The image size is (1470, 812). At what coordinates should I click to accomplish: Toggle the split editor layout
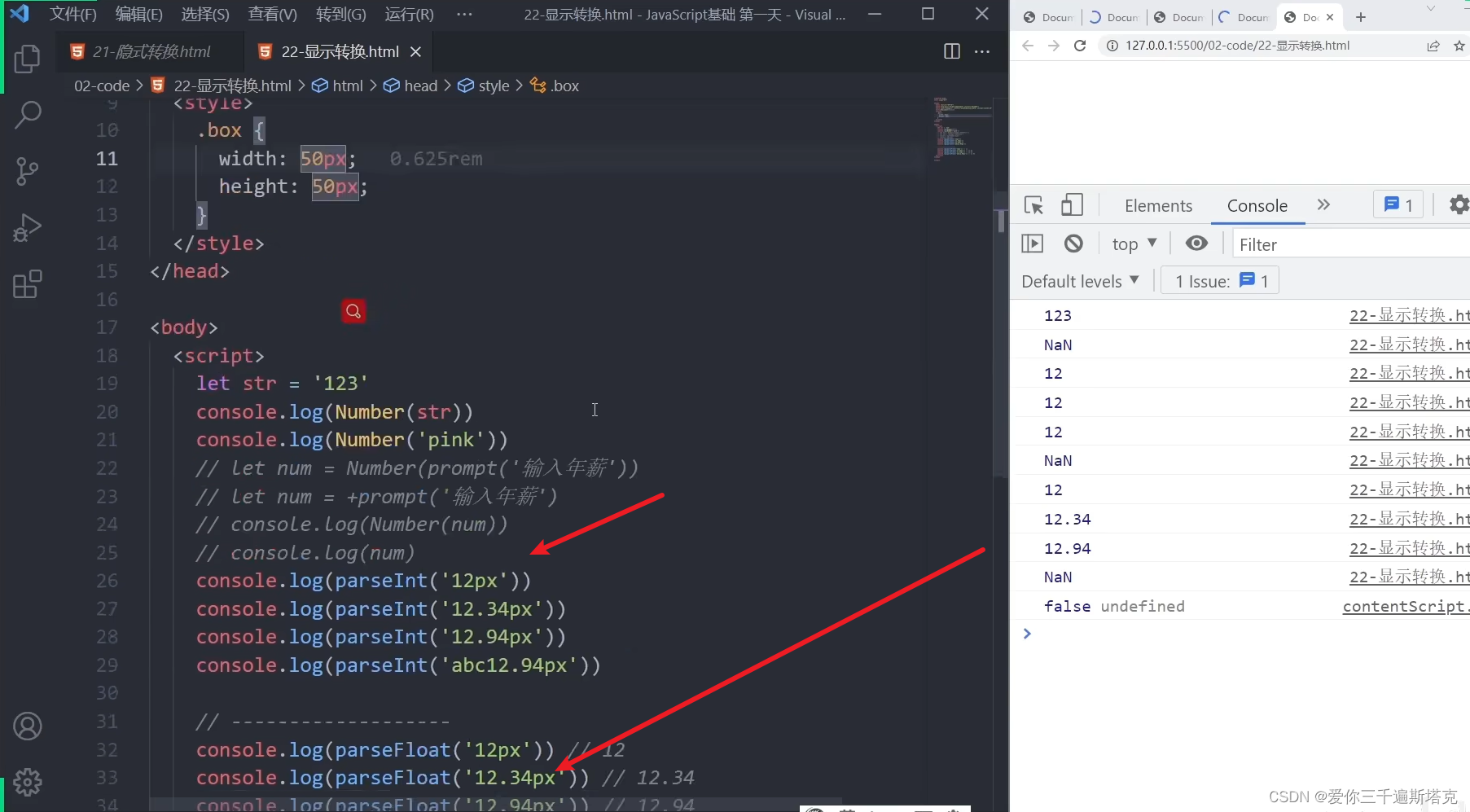pos(950,51)
